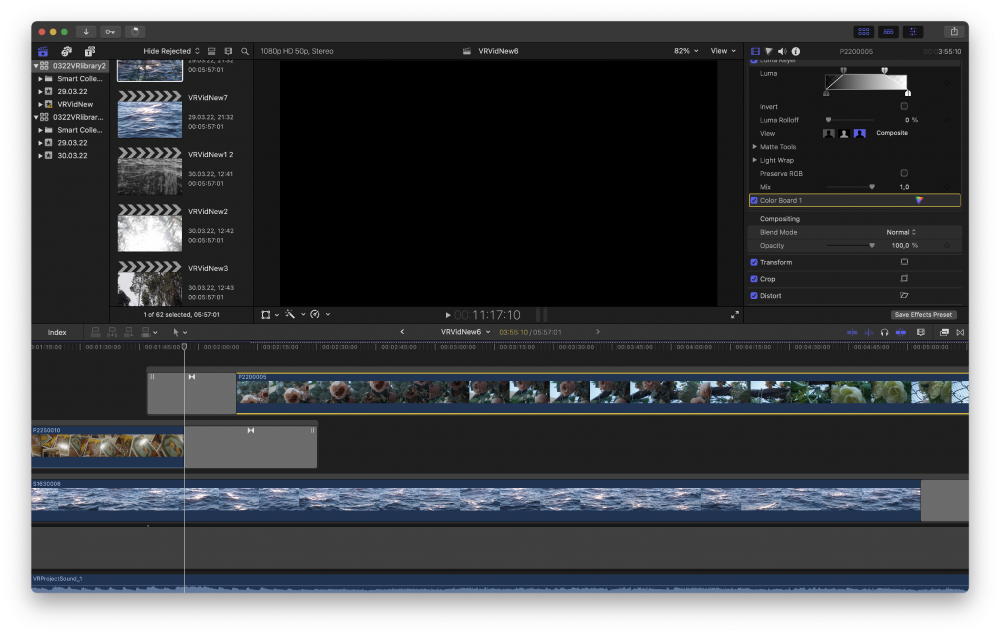Click the Save Effects Preset button

[x=923, y=314]
